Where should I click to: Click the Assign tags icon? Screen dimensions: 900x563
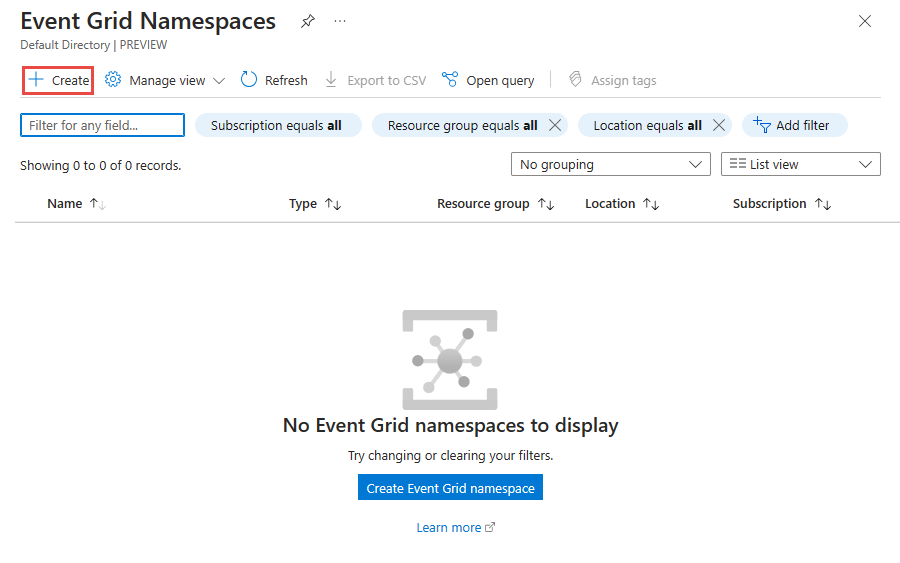[x=575, y=79]
